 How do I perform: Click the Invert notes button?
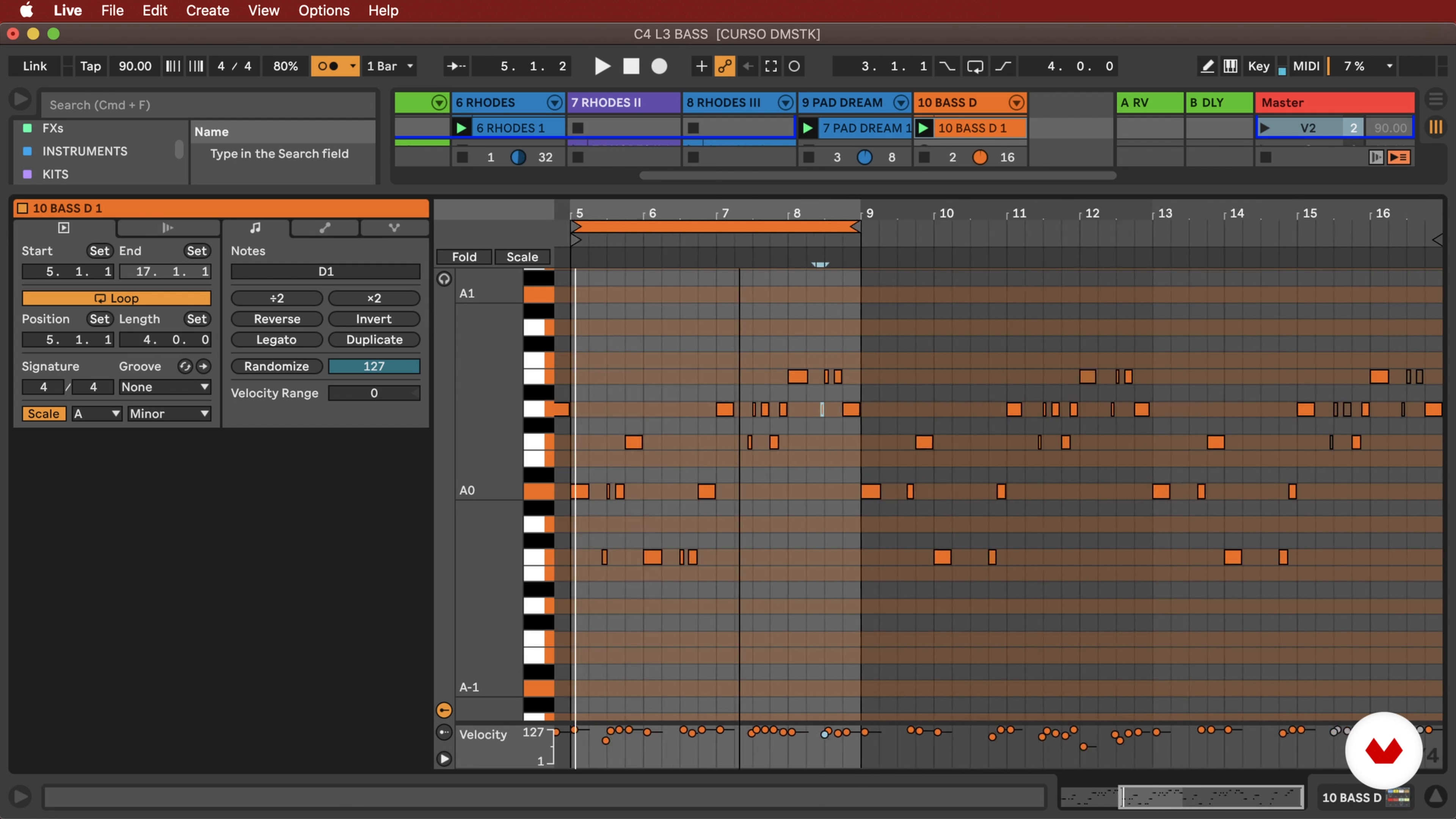point(373,319)
